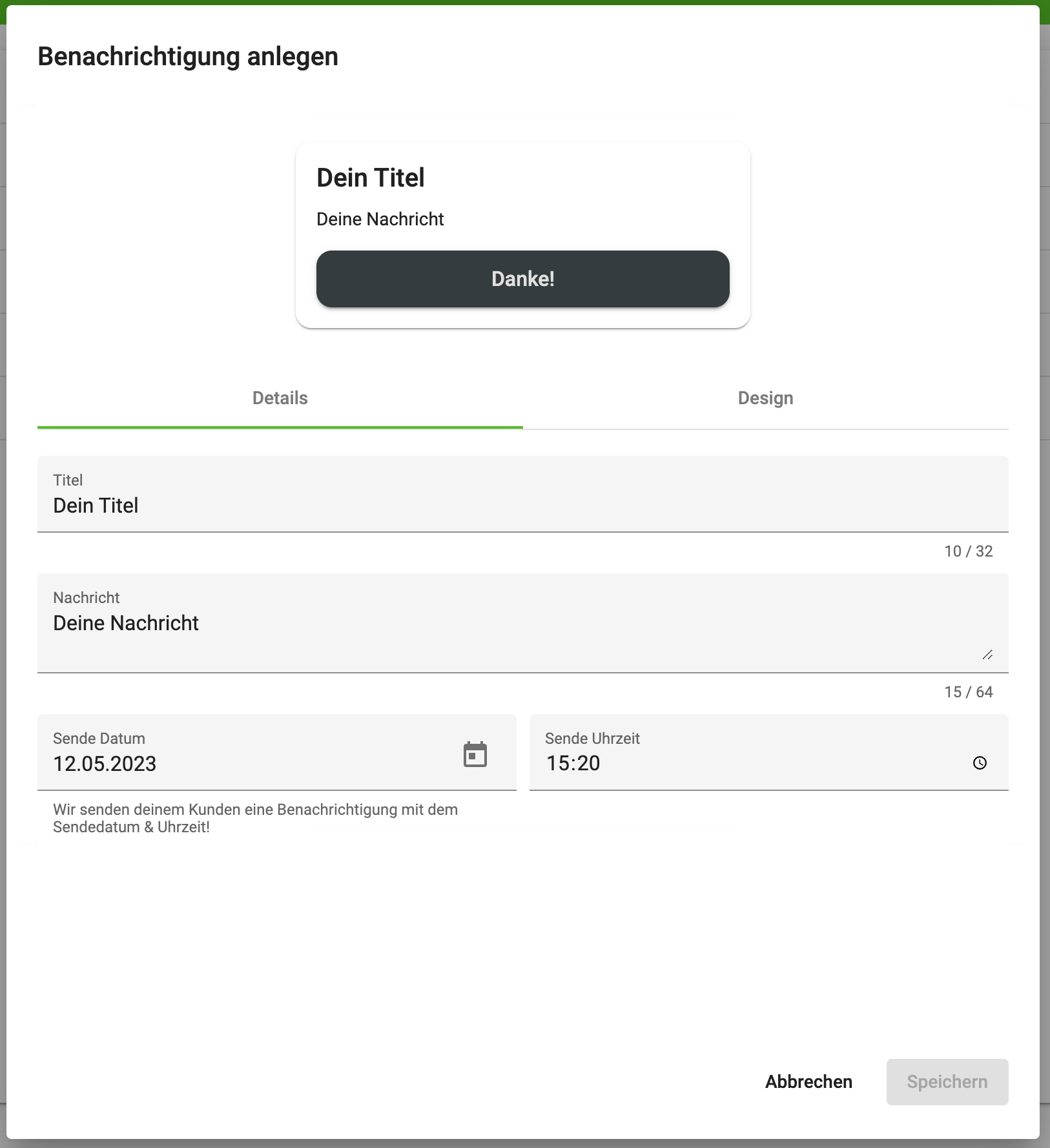Switch to the Design tab

[x=765, y=398]
